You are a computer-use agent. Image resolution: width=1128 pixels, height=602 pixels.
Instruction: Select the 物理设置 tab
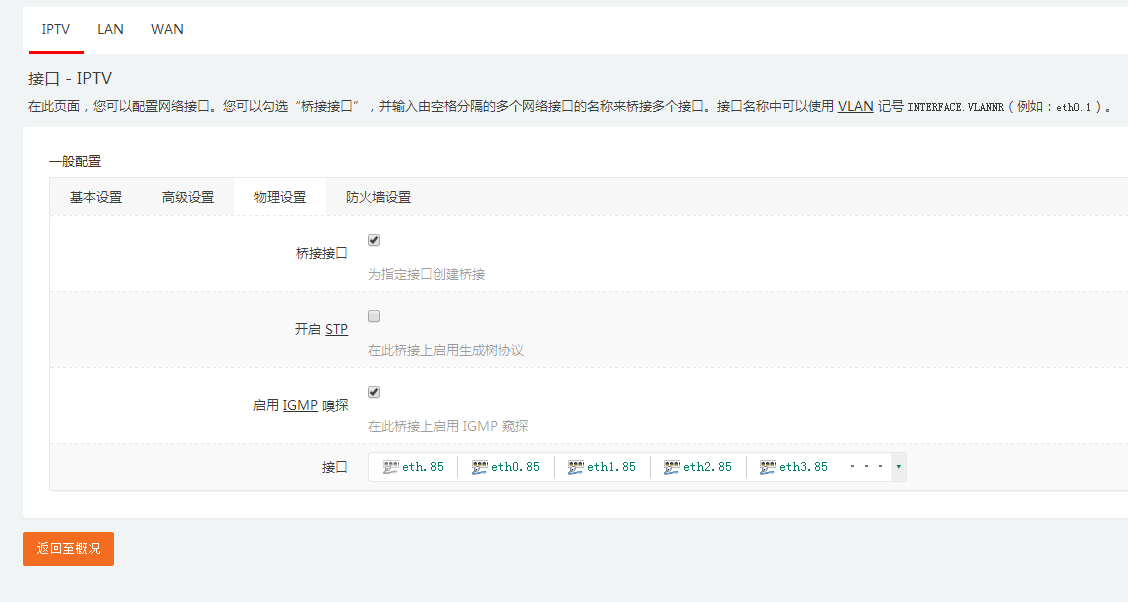[280, 196]
